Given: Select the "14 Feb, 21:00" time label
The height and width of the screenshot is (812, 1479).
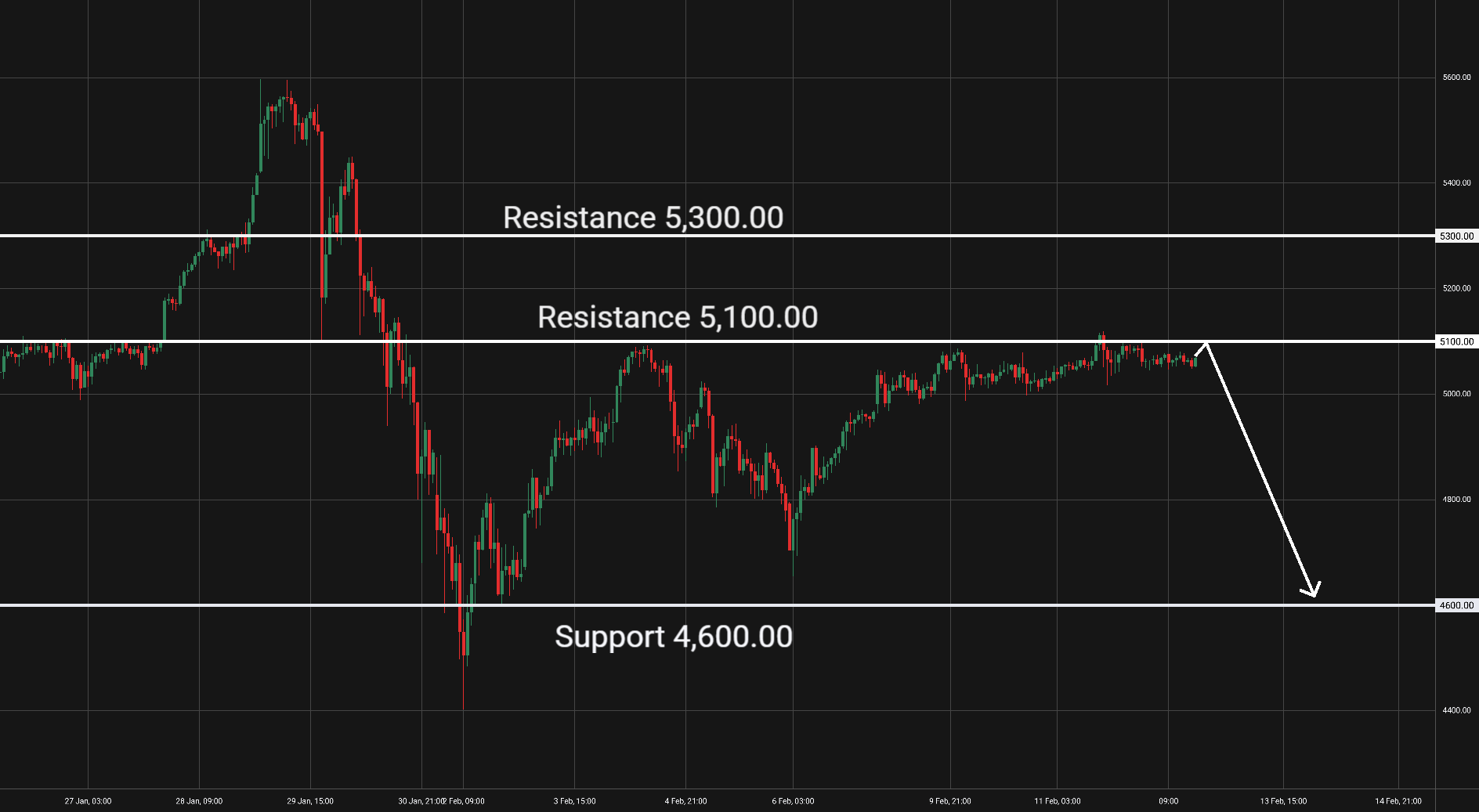Looking at the screenshot, I should (1398, 801).
